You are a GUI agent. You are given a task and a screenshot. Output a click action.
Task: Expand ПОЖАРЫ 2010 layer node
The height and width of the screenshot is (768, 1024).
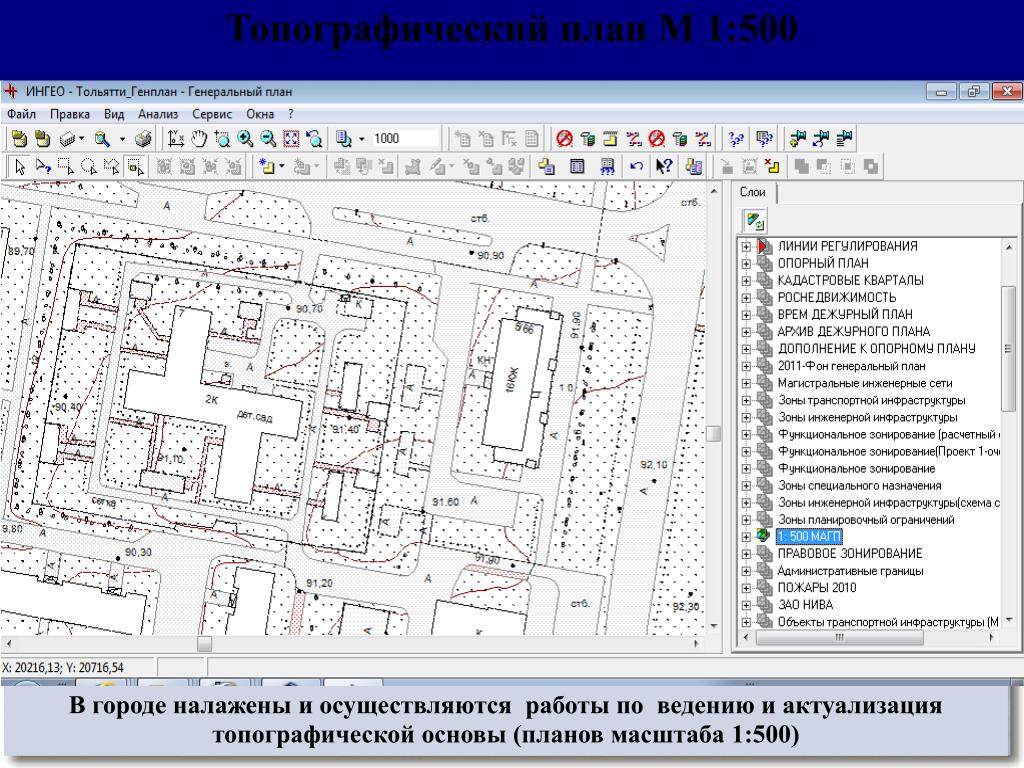click(746, 588)
